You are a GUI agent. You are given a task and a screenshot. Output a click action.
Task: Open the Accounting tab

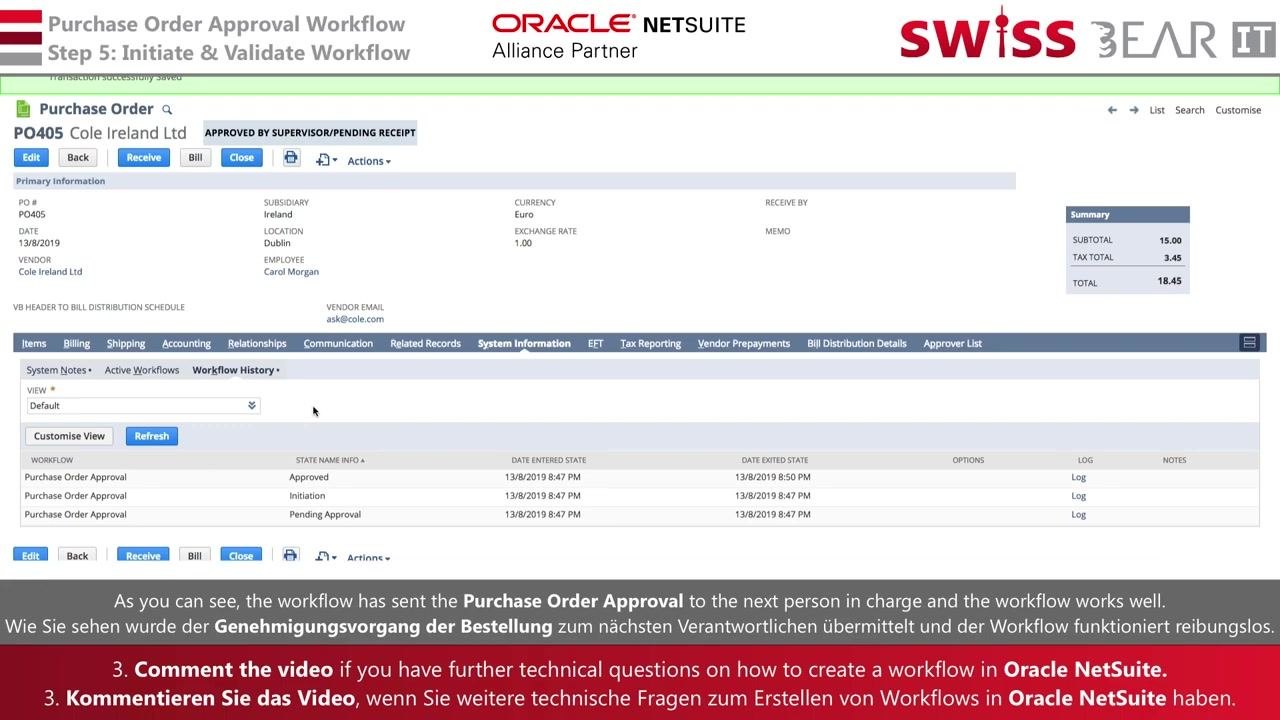[x=186, y=343]
